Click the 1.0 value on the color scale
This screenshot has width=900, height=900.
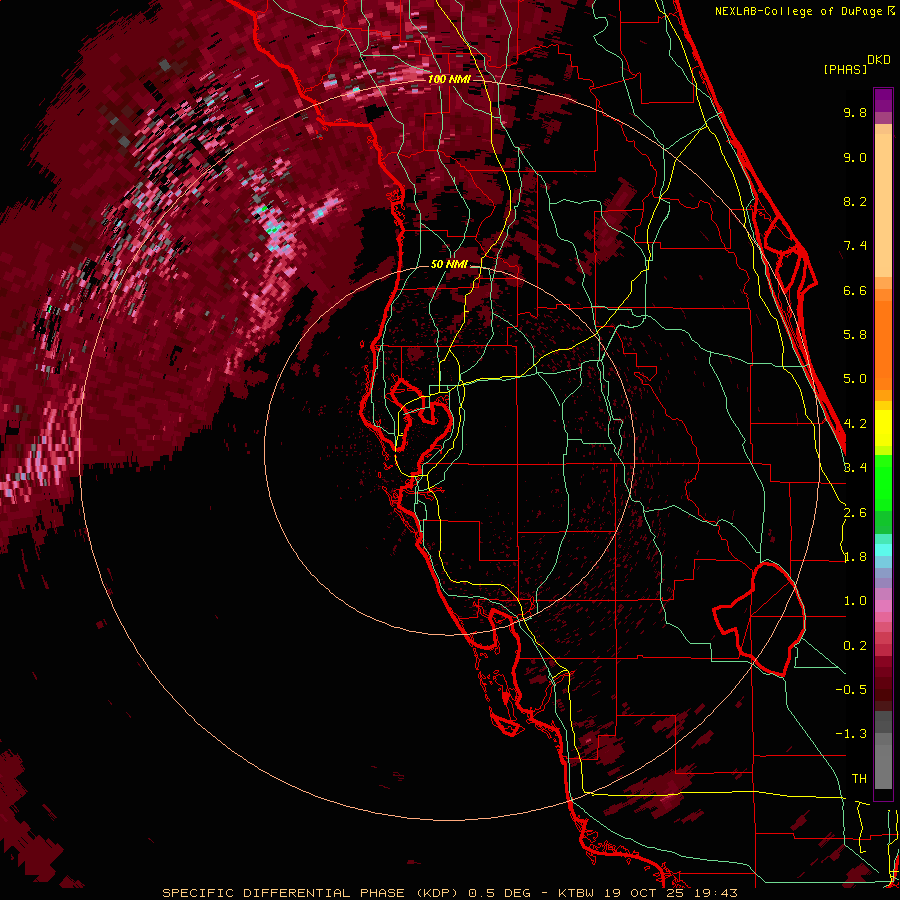(855, 601)
